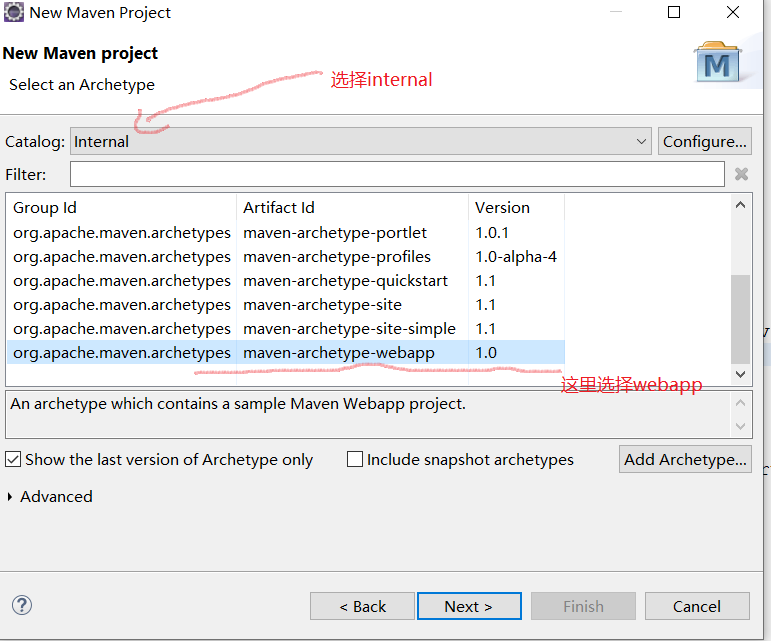This screenshot has height=641, width=771.
Task: Click the archetype description text
Action: [x=237, y=404]
